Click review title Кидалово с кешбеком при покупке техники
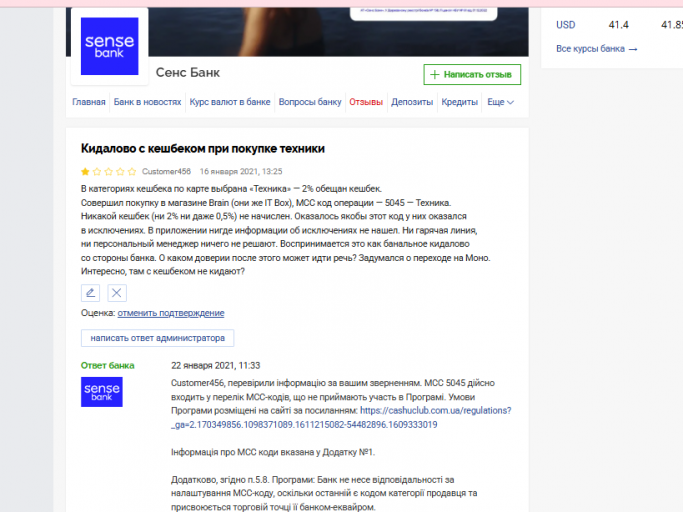Image resolution: width=683 pixels, height=512 pixels. (203, 149)
